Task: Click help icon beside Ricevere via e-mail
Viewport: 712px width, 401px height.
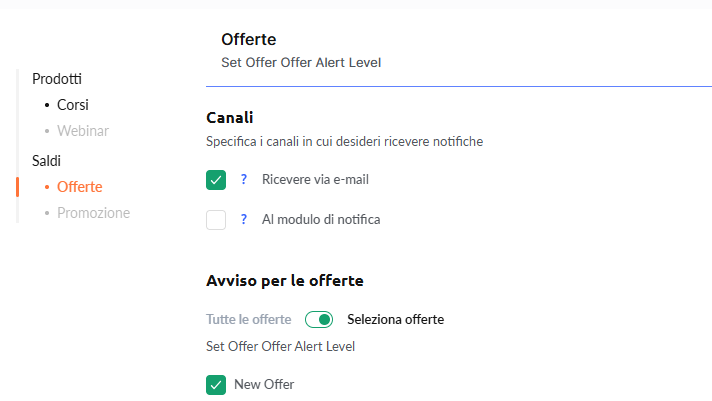Action: (243, 180)
